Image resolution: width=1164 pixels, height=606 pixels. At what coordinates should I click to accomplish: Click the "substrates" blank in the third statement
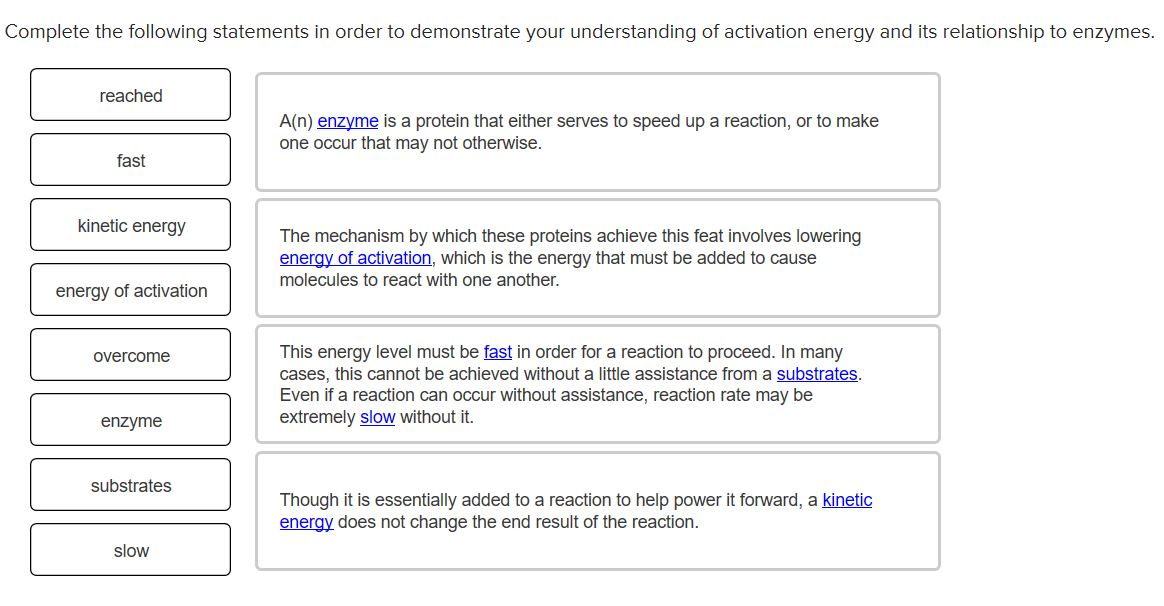tap(818, 373)
